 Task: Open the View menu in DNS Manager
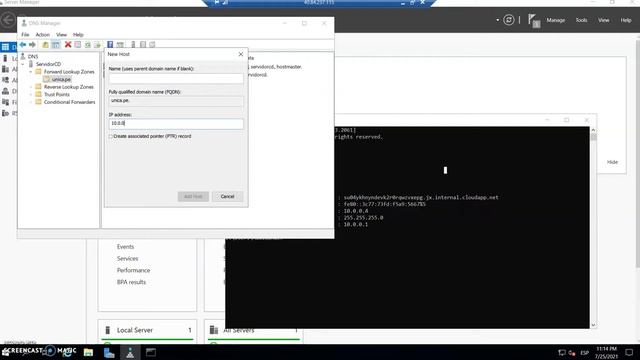click(61, 35)
